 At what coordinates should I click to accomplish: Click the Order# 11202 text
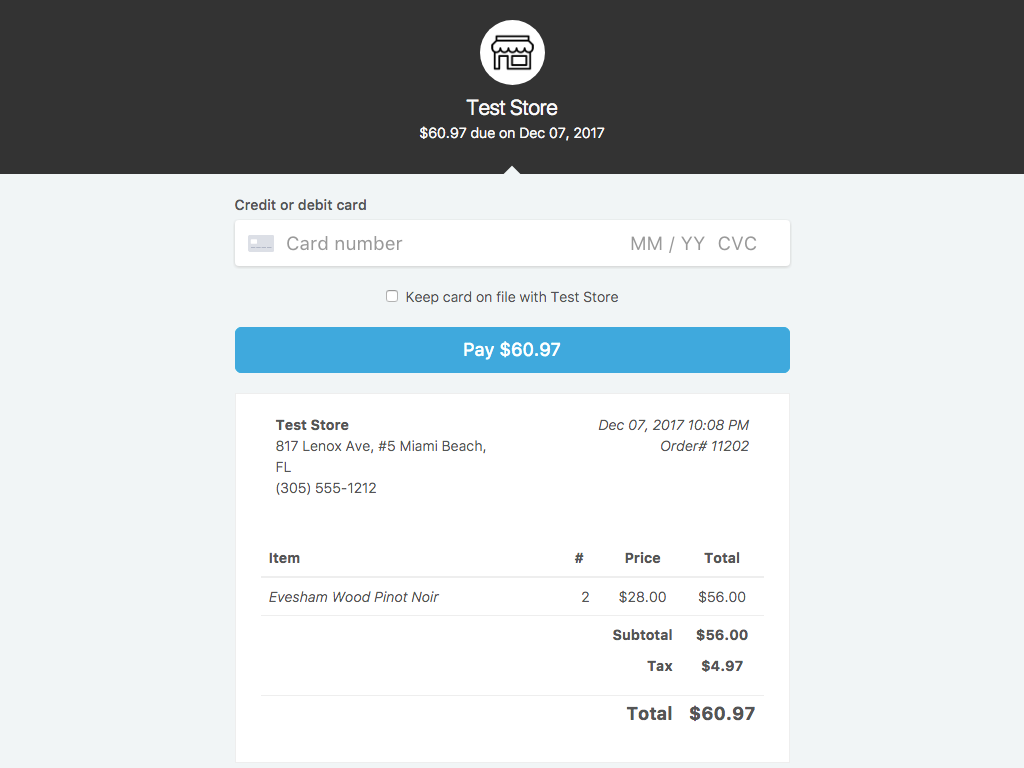[704, 447]
